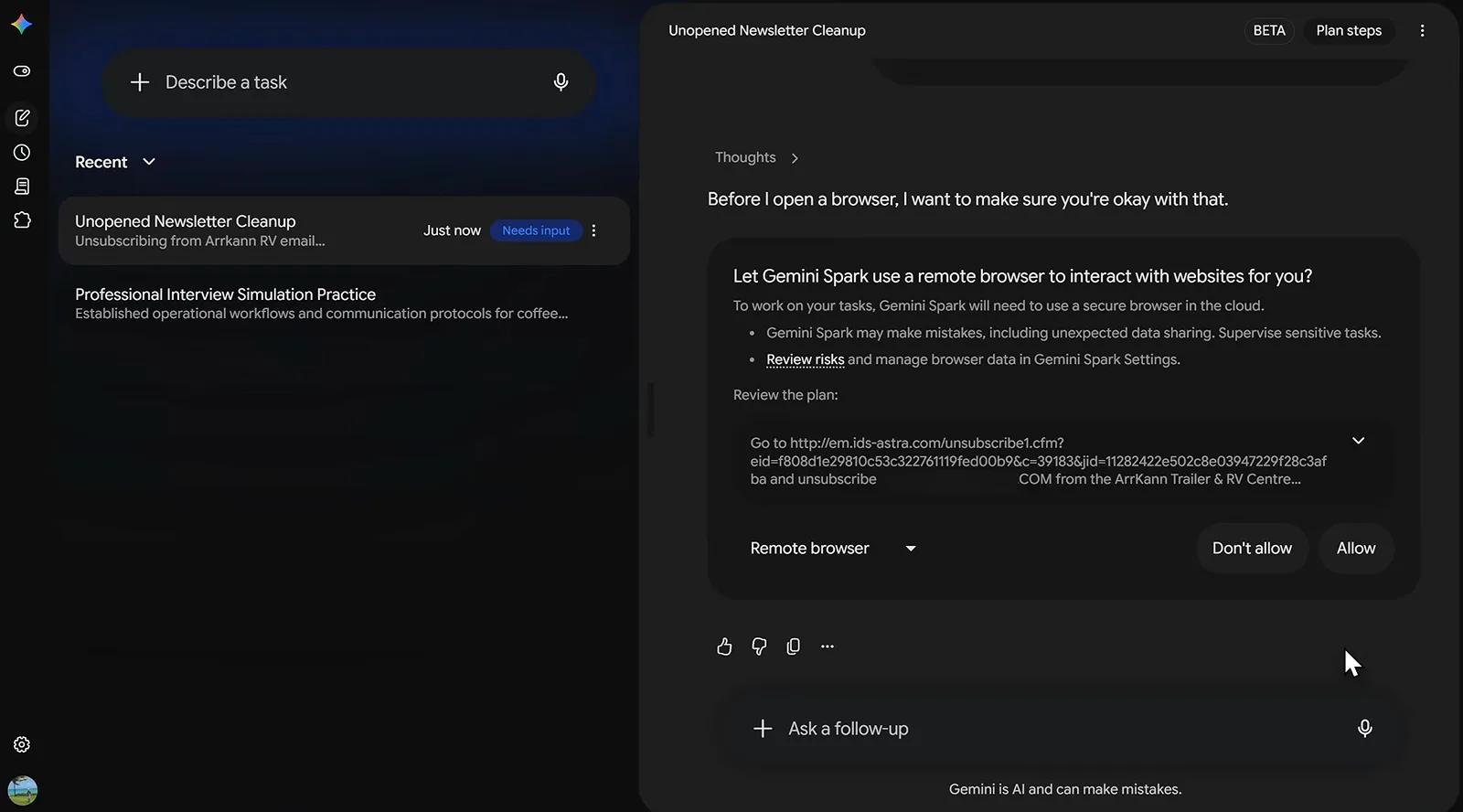Click Don't allow
Image resolution: width=1463 pixels, height=812 pixels.
coord(1252,549)
